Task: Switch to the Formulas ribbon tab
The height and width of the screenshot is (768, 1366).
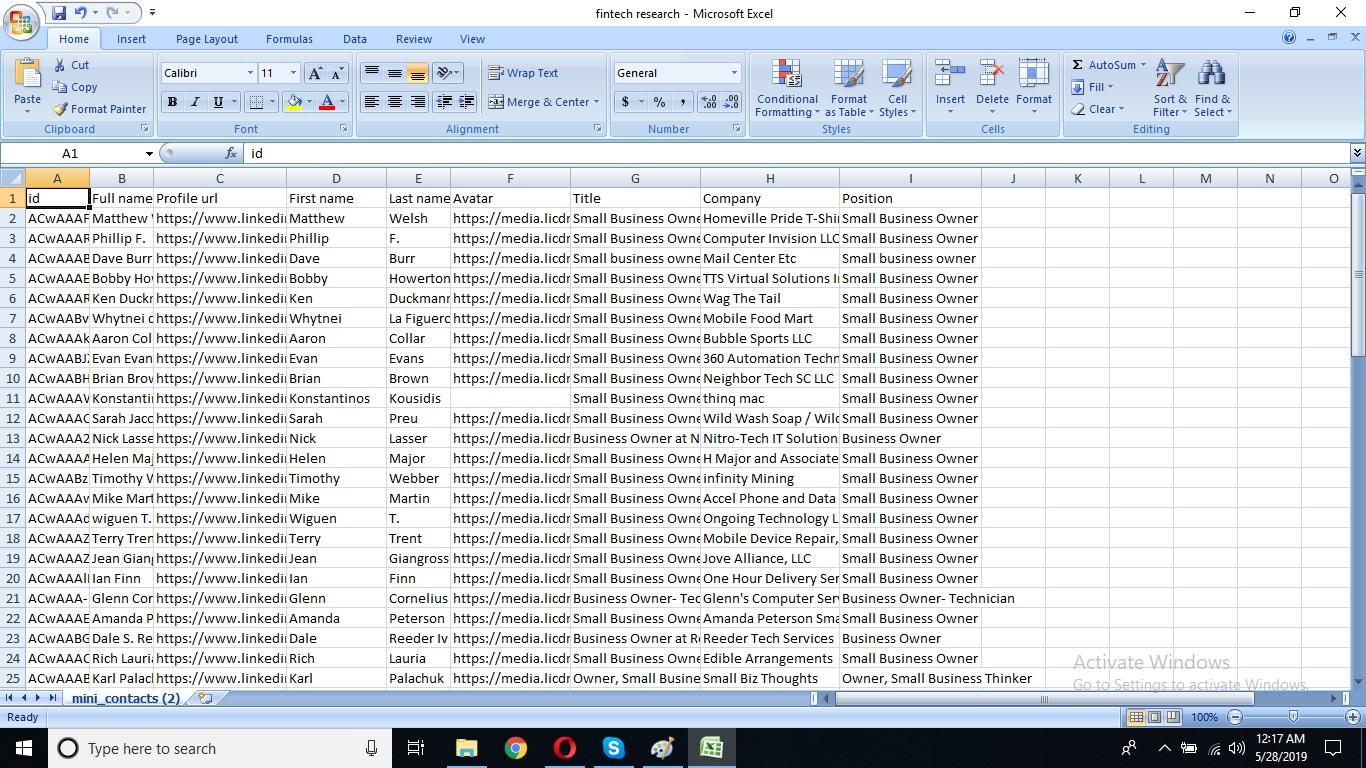Action: tap(289, 38)
